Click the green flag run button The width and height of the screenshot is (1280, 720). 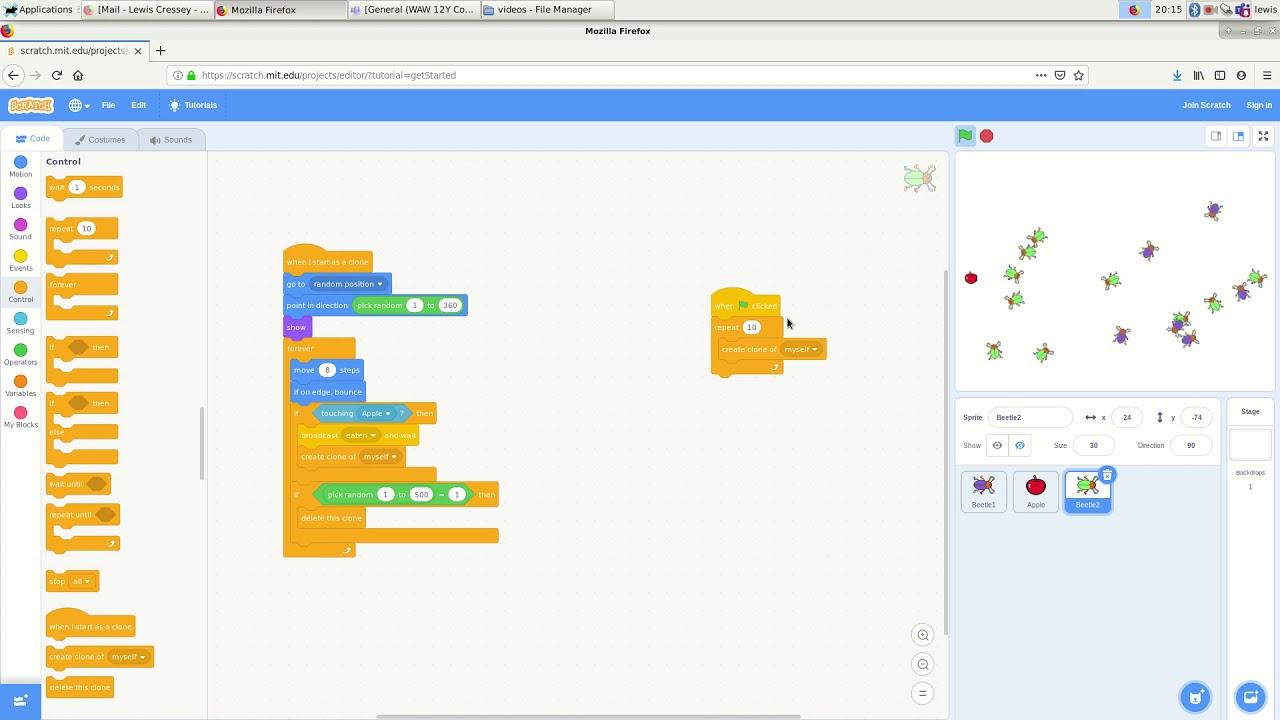tap(965, 136)
